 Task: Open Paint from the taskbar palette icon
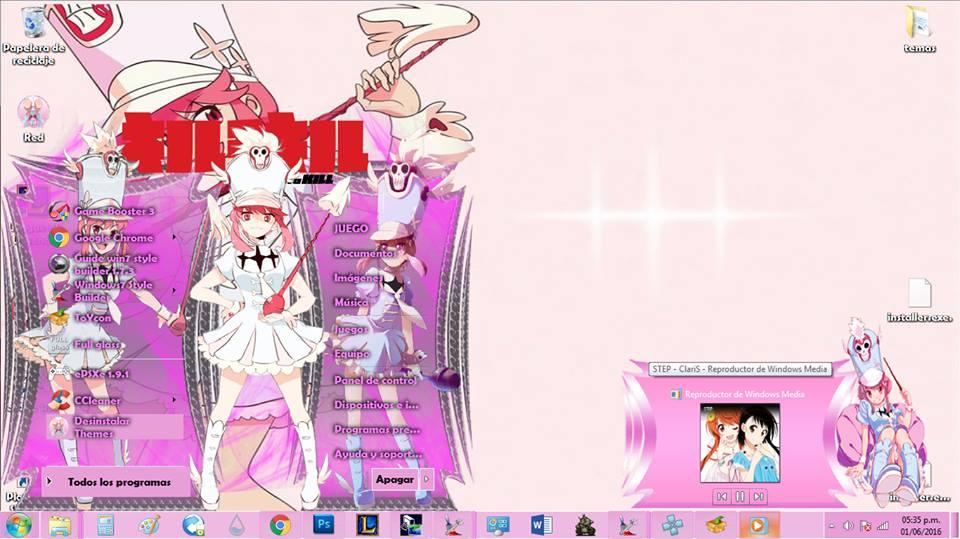pyautogui.click(x=148, y=524)
